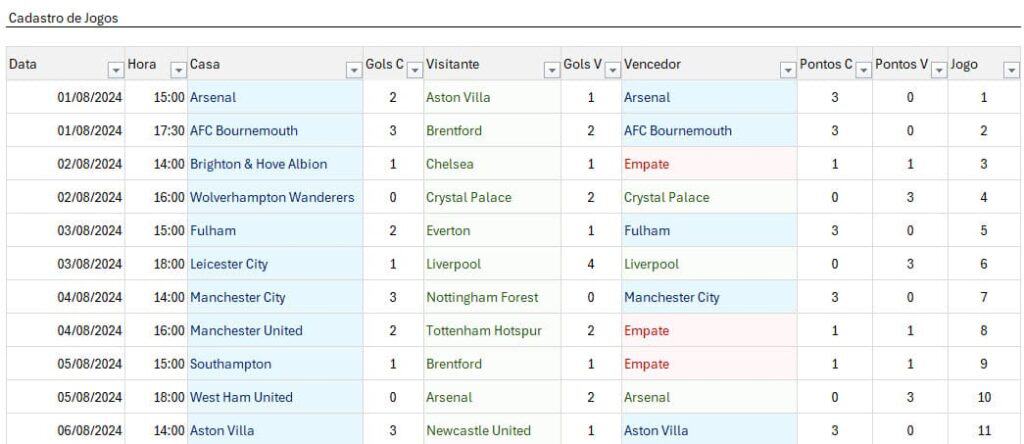Viewport: 1024px width, 444px height.
Task: Open the Gols C filter dropdown
Action: (x=415, y=69)
